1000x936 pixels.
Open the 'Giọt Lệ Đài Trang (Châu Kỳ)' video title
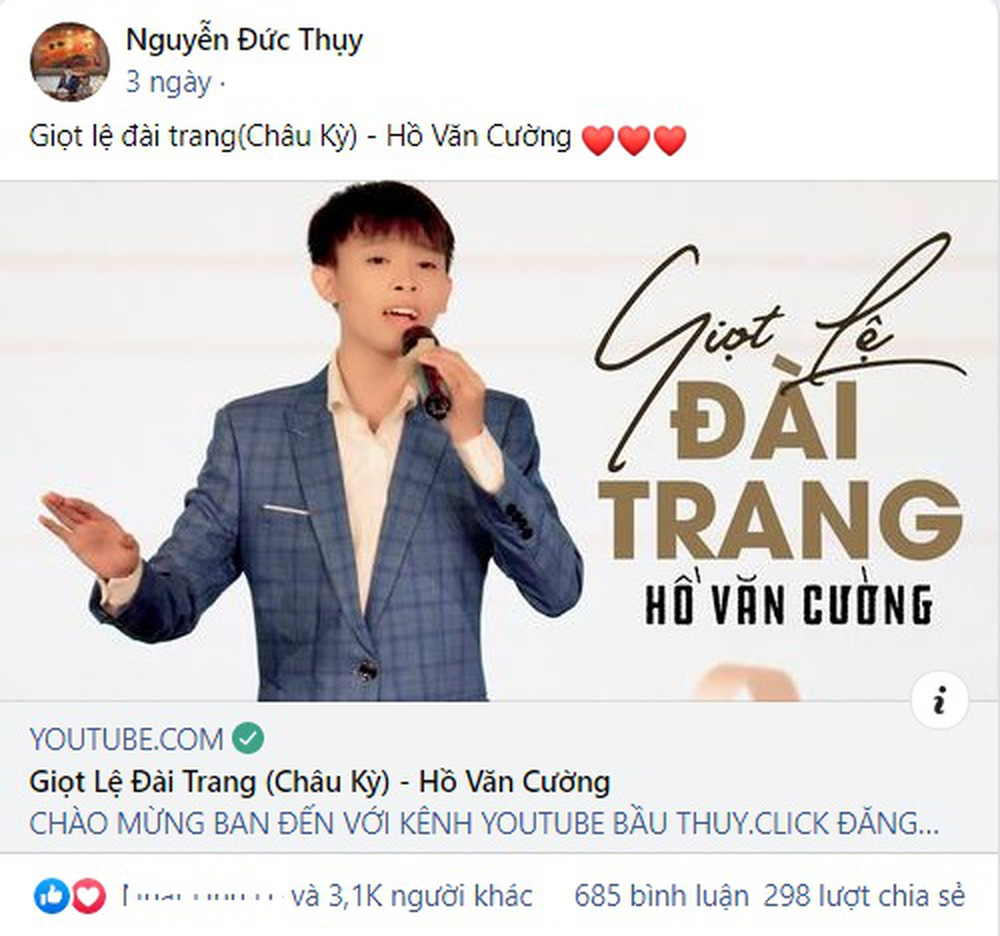[x=320, y=782]
